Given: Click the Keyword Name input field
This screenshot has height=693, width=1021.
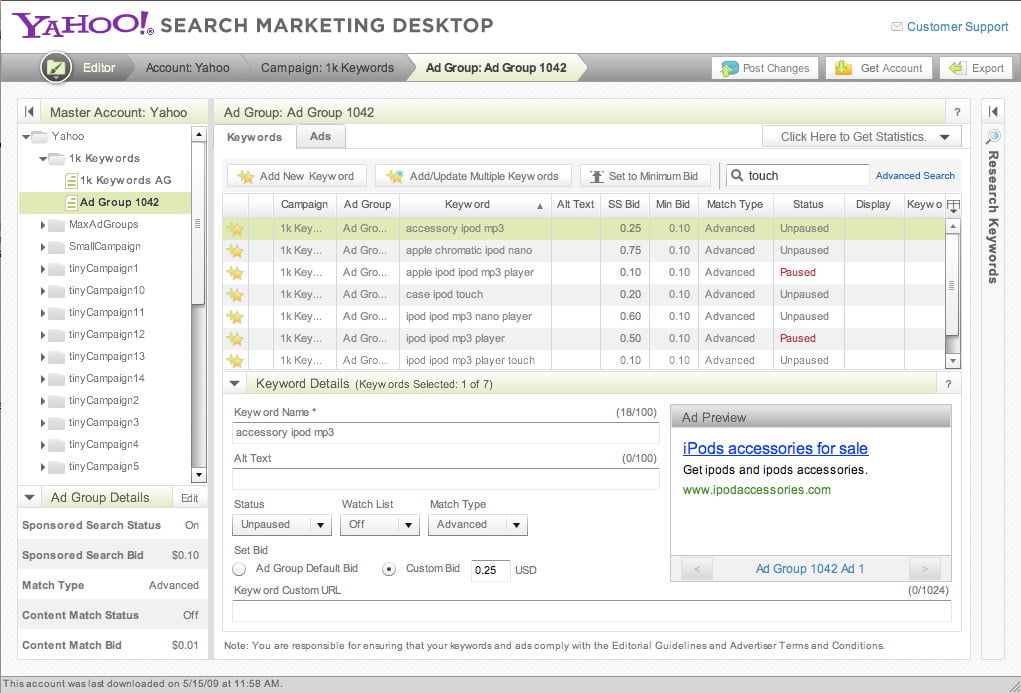Looking at the screenshot, I should tap(446, 433).
